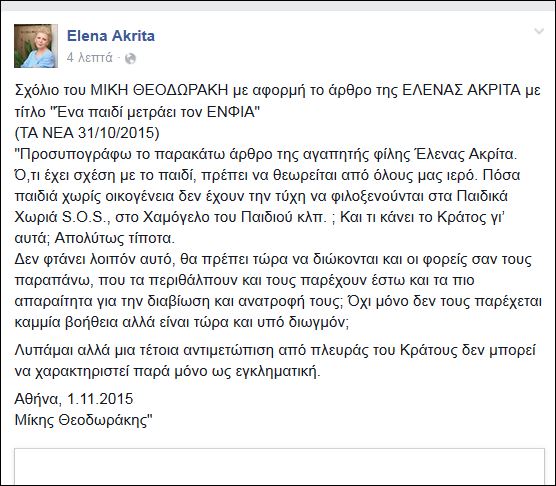Click the 'Χωριά S.O.S.' text

(61, 217)
